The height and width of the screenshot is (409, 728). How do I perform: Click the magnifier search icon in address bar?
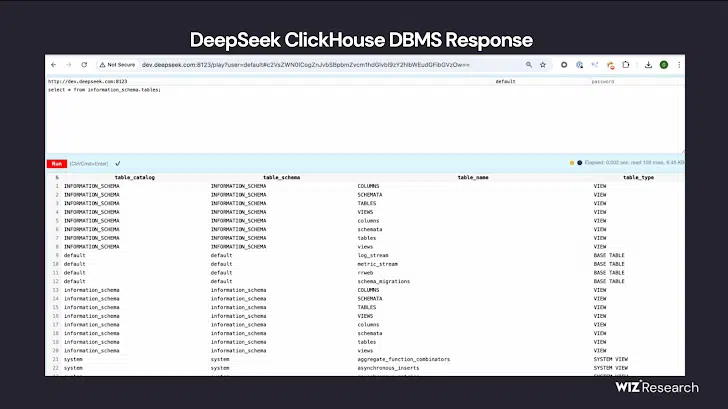(x=529, y=65)
